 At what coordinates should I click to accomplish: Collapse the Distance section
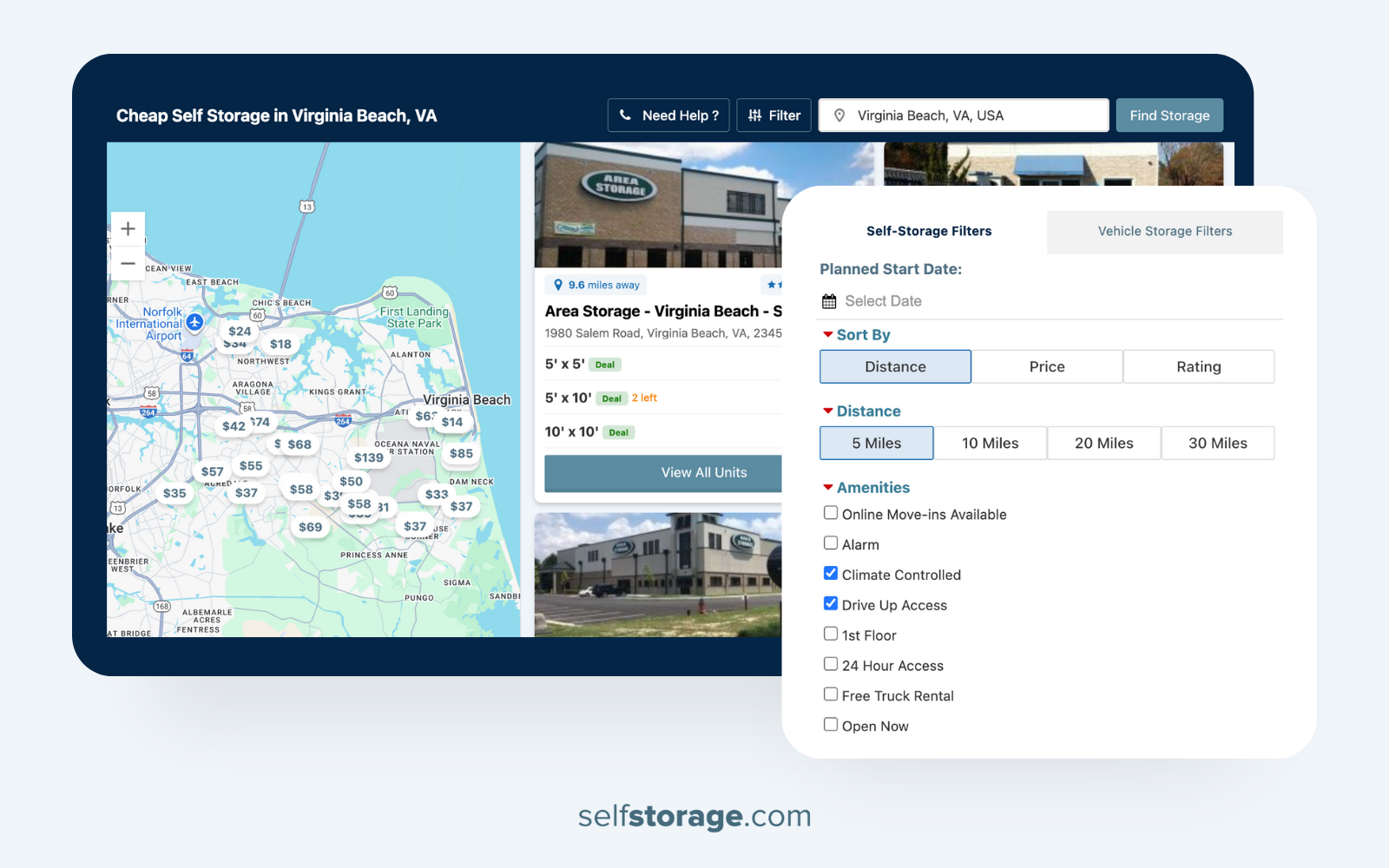(829, 410)
